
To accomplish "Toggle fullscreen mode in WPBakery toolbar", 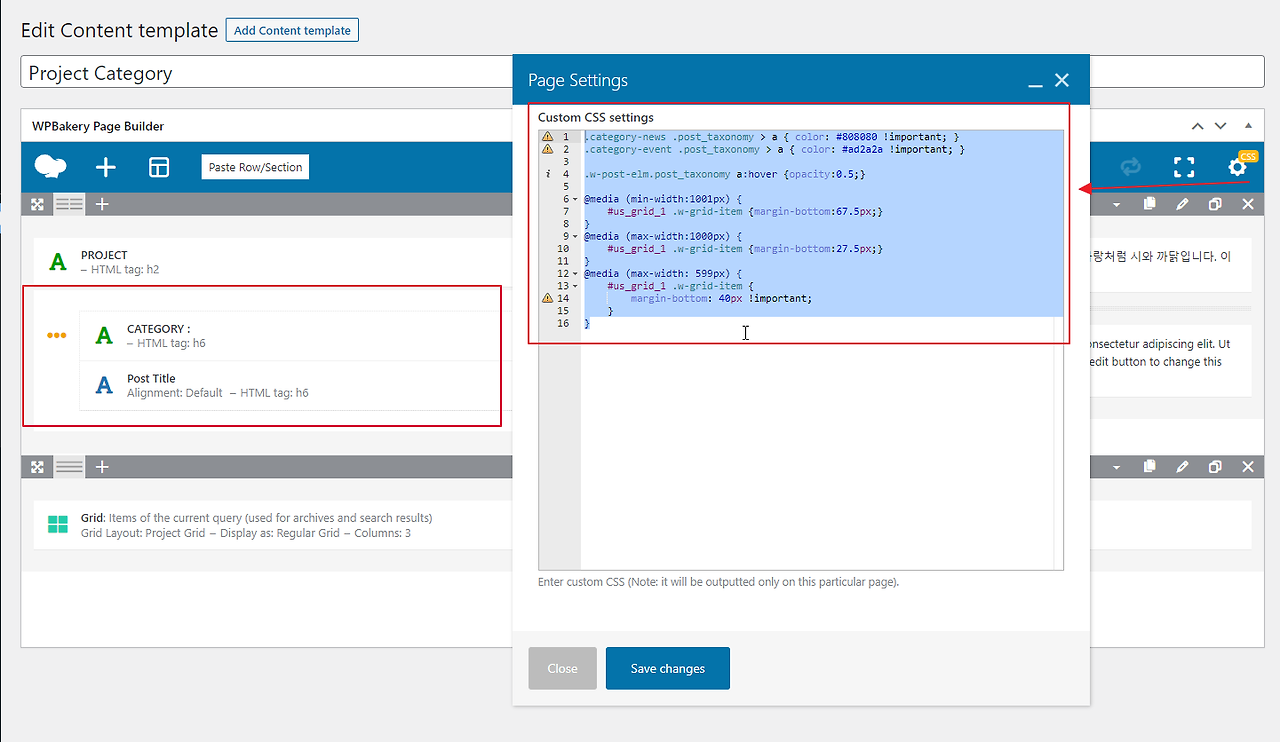I will (x=1184, y=167).
